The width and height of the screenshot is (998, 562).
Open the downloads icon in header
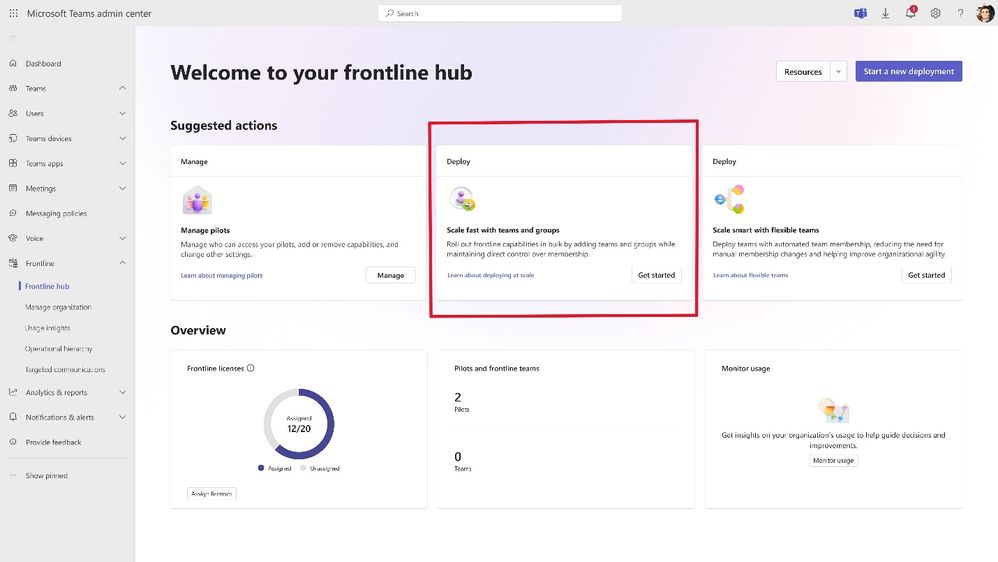coord(885,13)
